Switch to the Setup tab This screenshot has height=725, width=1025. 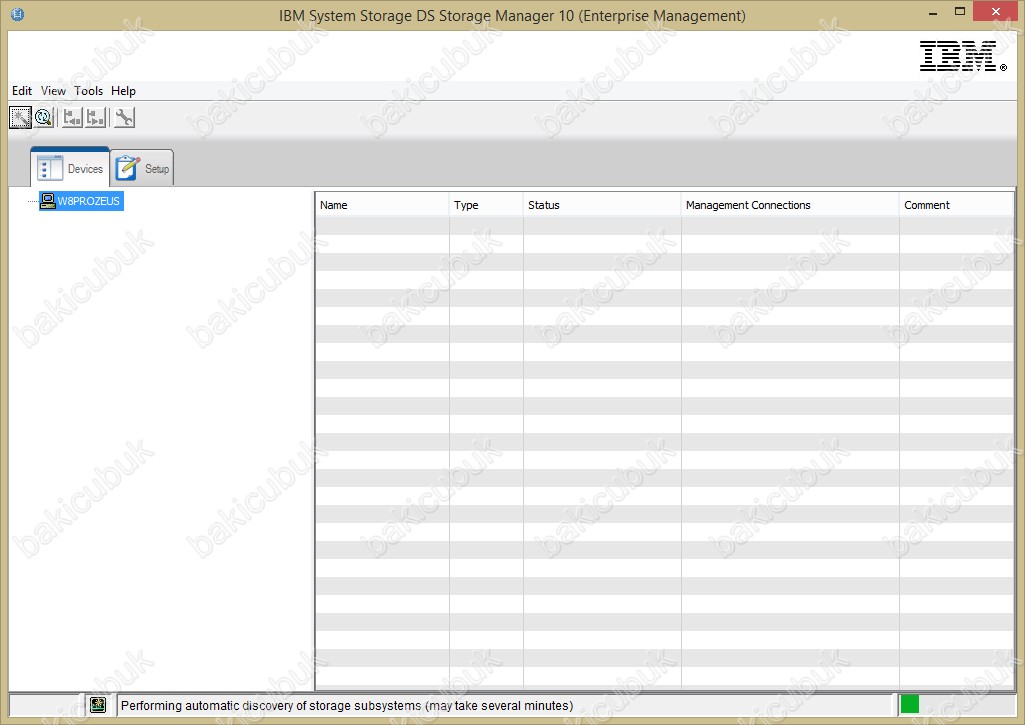[143, 168]
